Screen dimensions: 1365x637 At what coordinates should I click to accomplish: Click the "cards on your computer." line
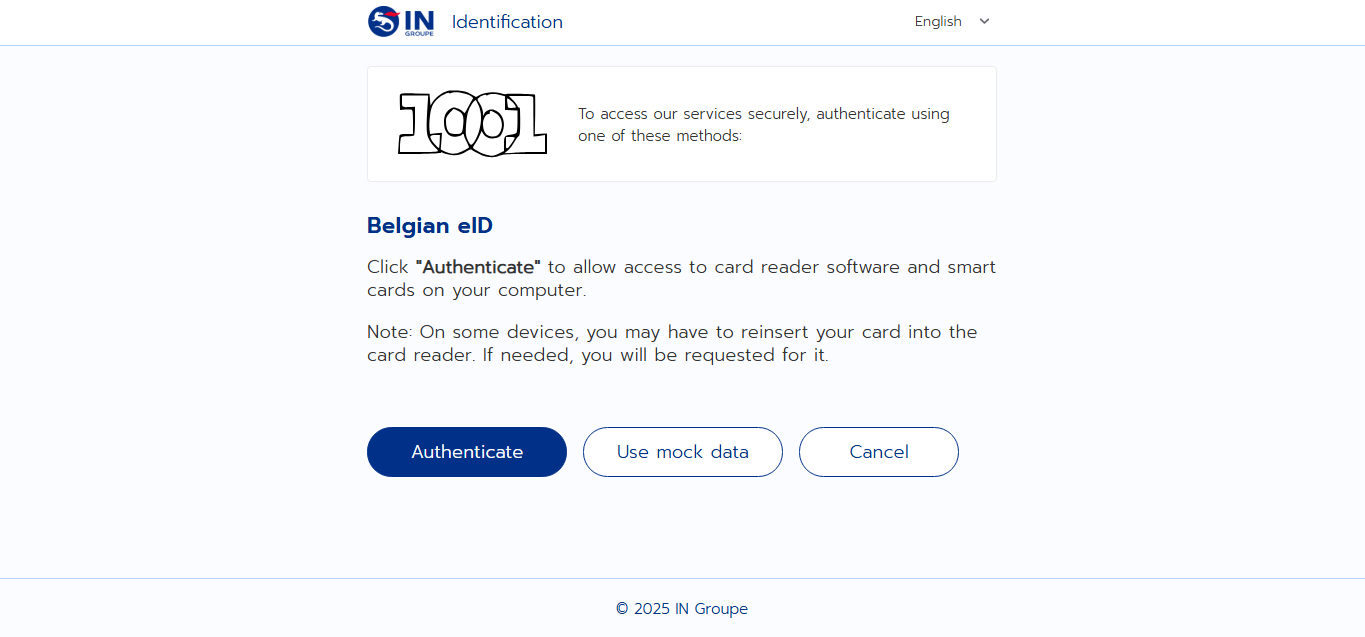pos(476,291)
